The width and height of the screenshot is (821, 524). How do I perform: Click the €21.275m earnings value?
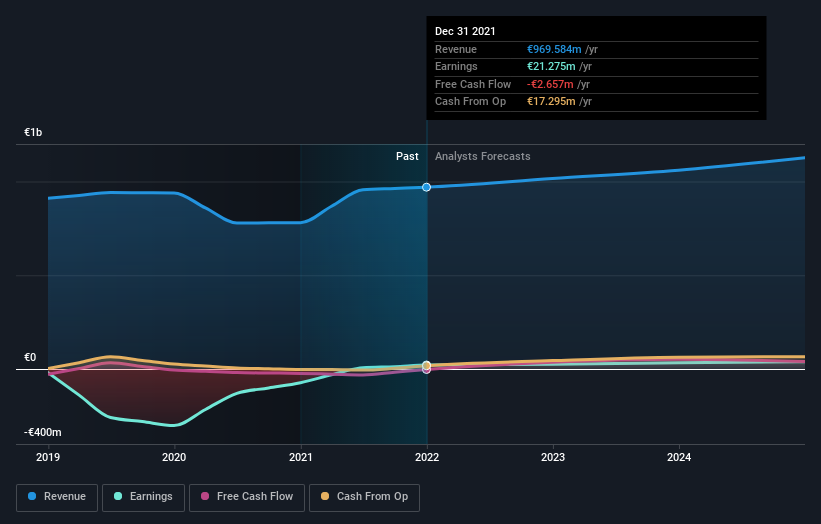551,66
